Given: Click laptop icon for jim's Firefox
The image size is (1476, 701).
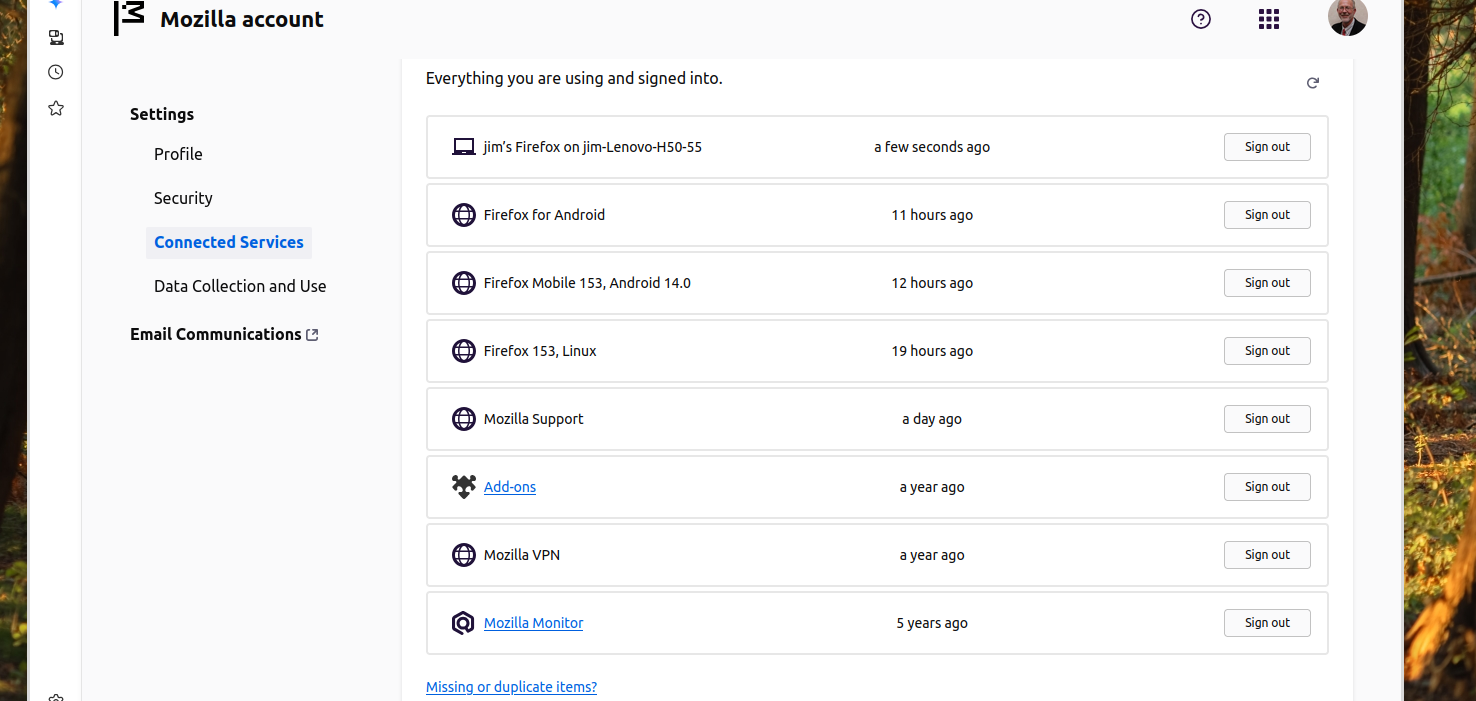Looking at the screenshot, I should (463, 147).
